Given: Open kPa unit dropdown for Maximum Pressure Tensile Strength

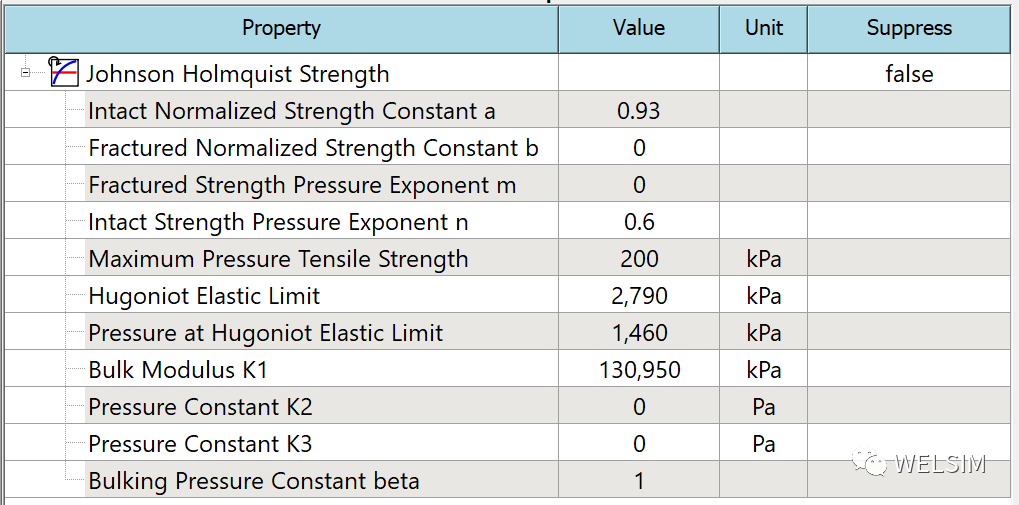Looking at the screenshot, I should click(764, 259).
